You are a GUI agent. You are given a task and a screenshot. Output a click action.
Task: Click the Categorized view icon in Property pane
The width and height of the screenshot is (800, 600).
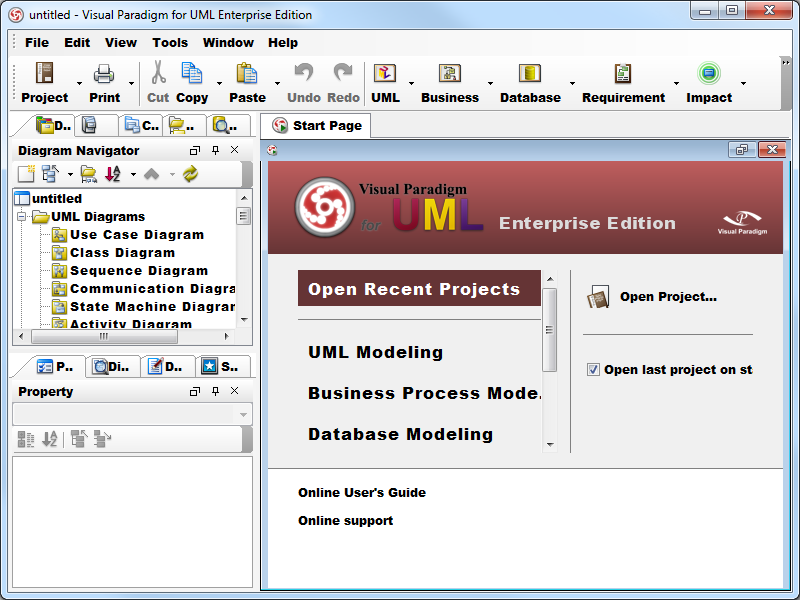(x=26, y=439)
